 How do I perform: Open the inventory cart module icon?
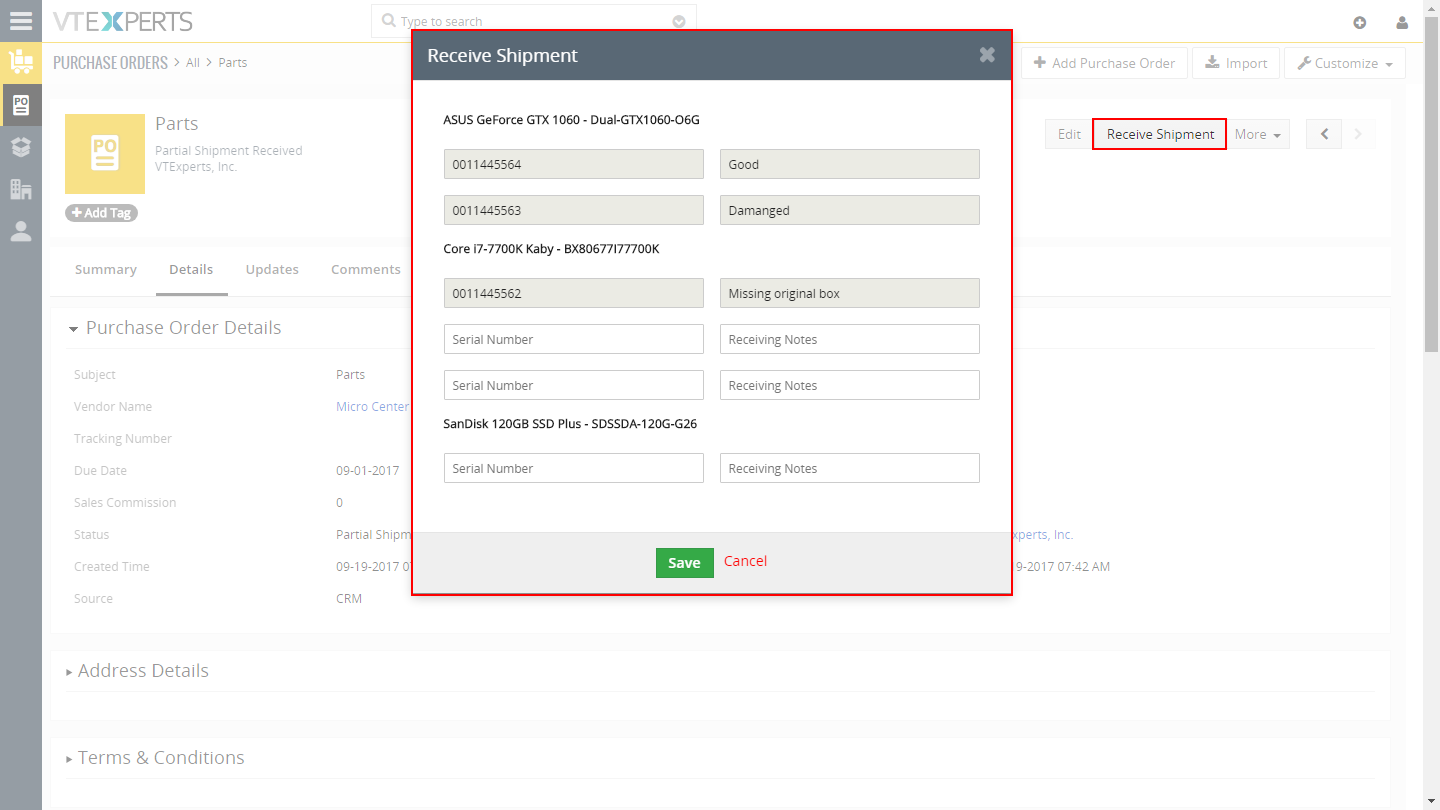coord(21,62)
